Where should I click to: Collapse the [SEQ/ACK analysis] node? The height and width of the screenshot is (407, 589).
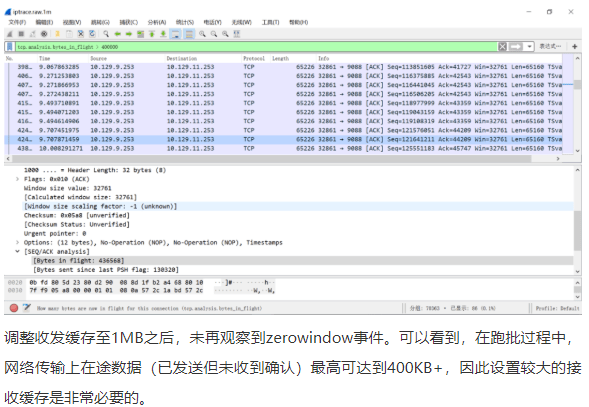[x=17, y=251]
